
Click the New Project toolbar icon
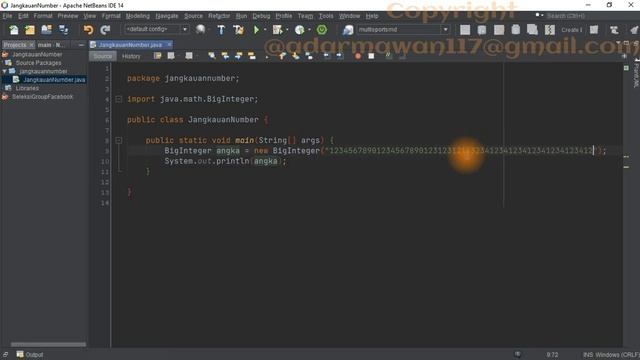tap(30, 30)
